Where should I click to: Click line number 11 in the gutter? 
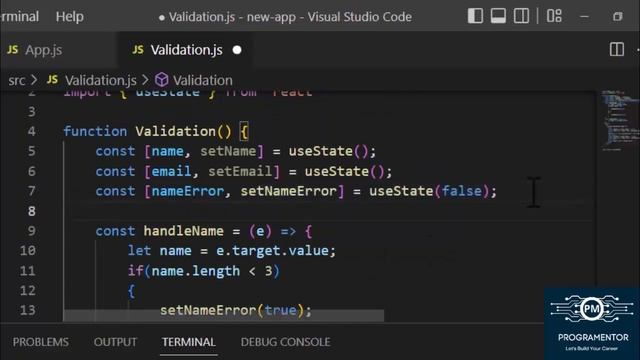27,271
